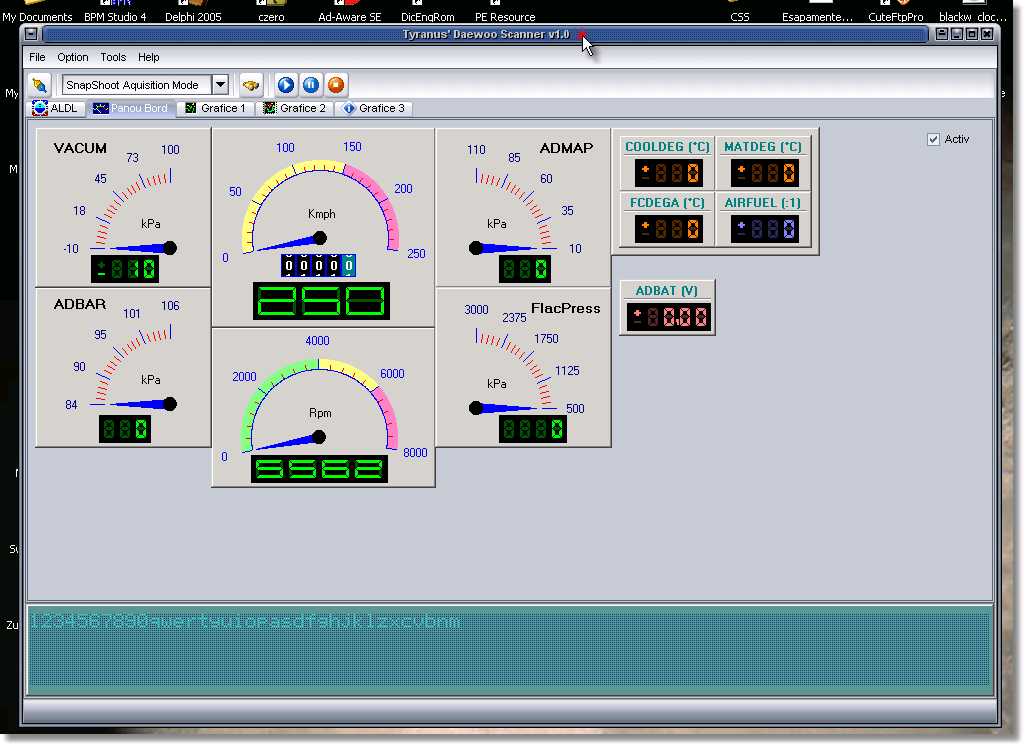Click the FlacPress gauge needle

click(x=503, y=408)
